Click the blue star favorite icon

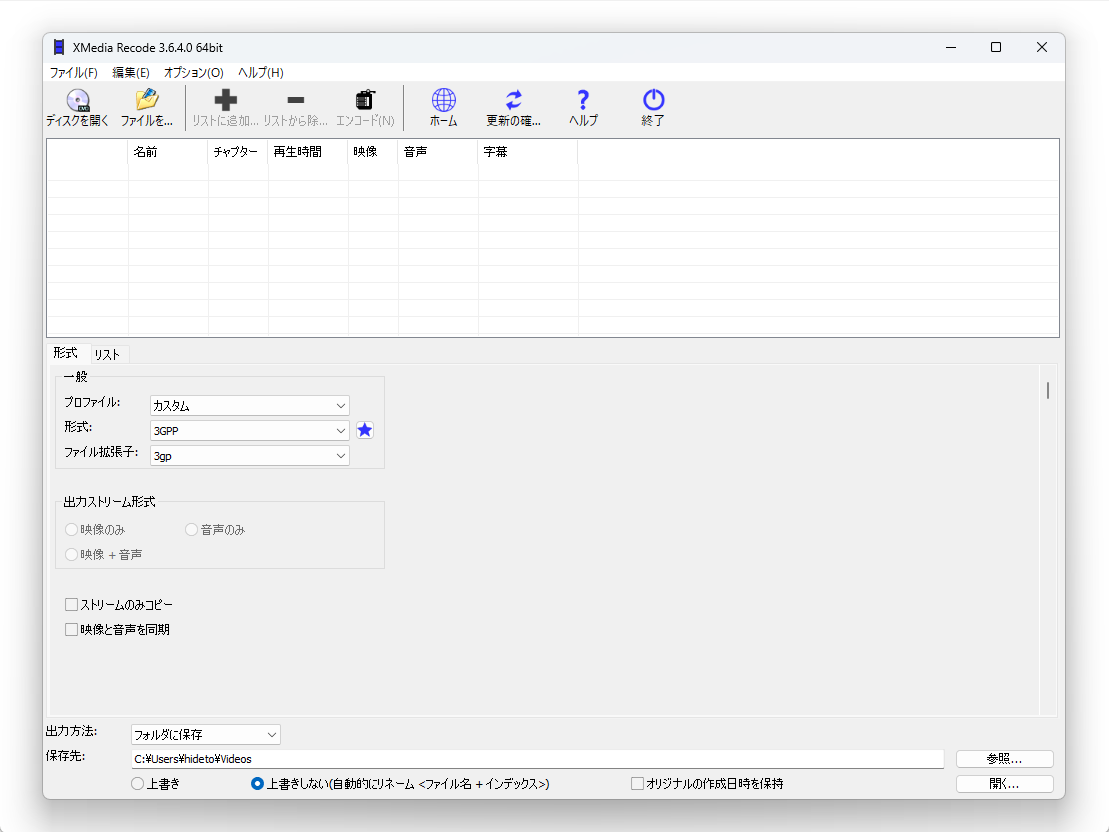pos(365,430)
